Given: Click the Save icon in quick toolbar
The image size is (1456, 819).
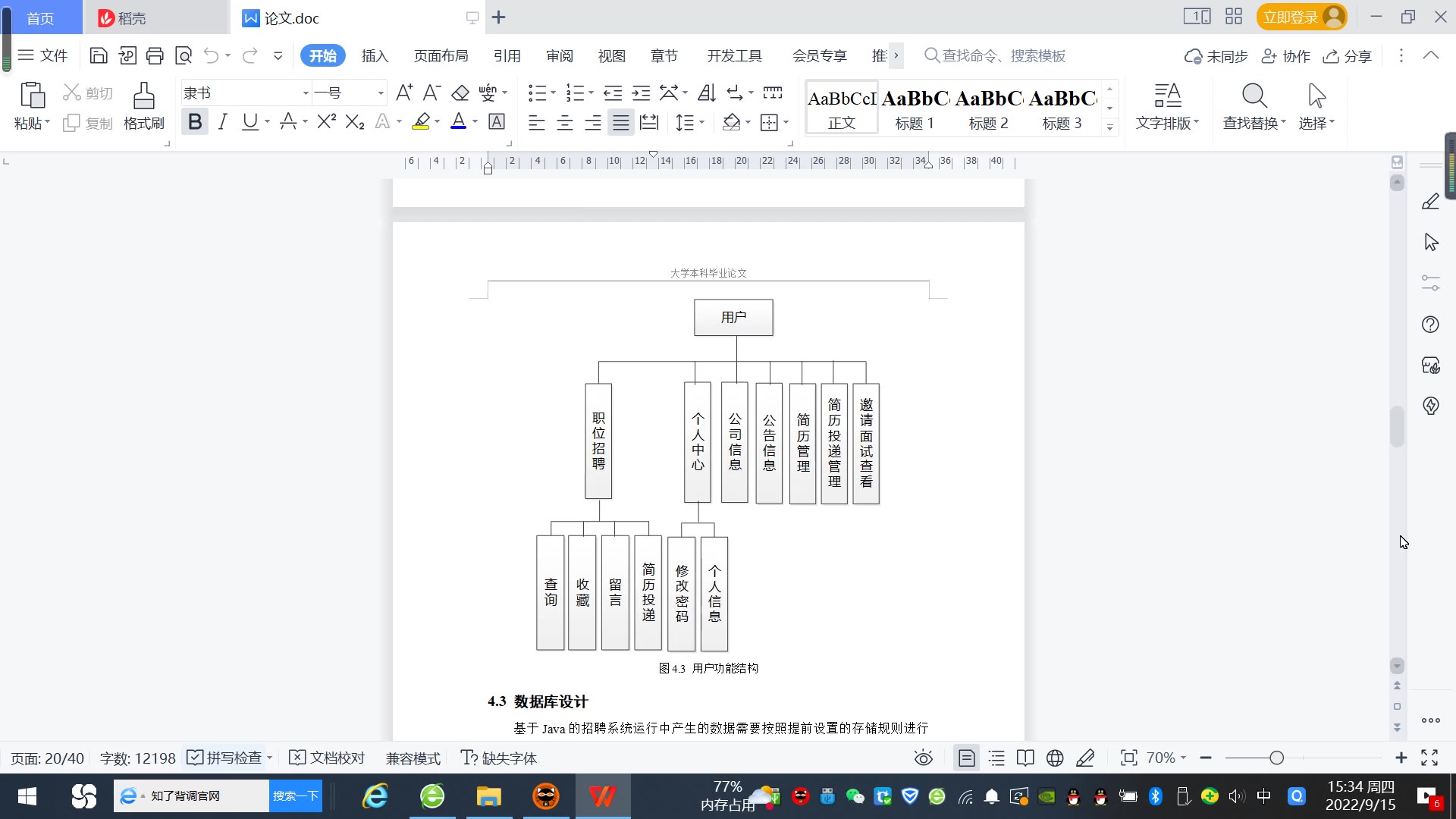Looking at the screenshot, I should coord(99,55).
